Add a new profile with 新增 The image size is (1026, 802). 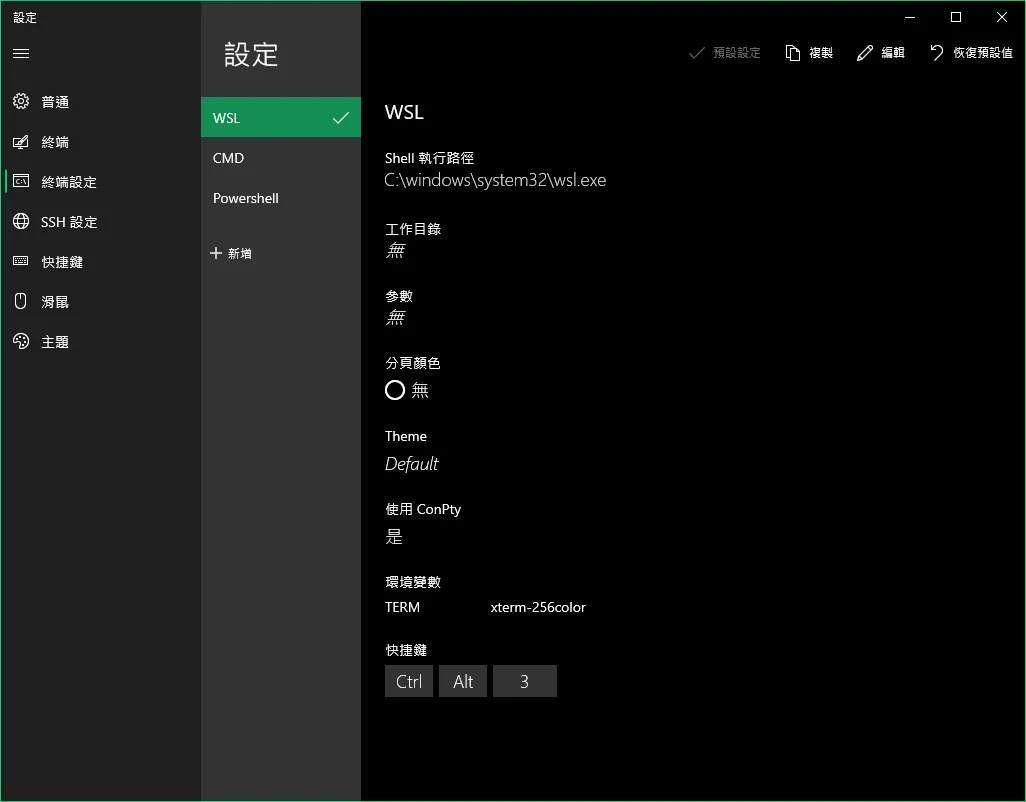231,254
